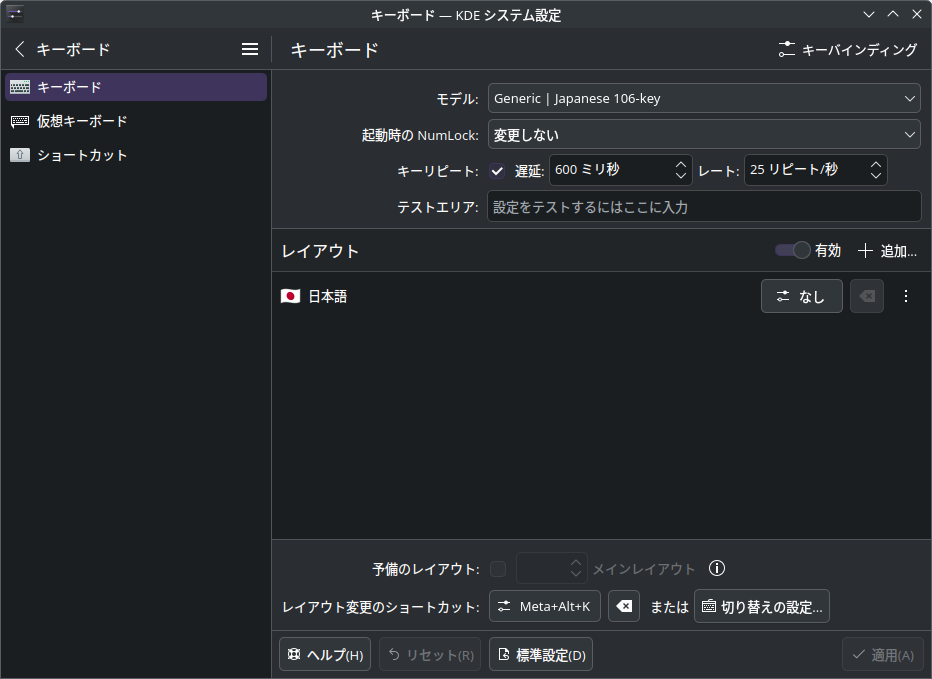Open 切り替えの設定 dialog
This screenshot has height=679, width=932.
click(x=761, y=605)
